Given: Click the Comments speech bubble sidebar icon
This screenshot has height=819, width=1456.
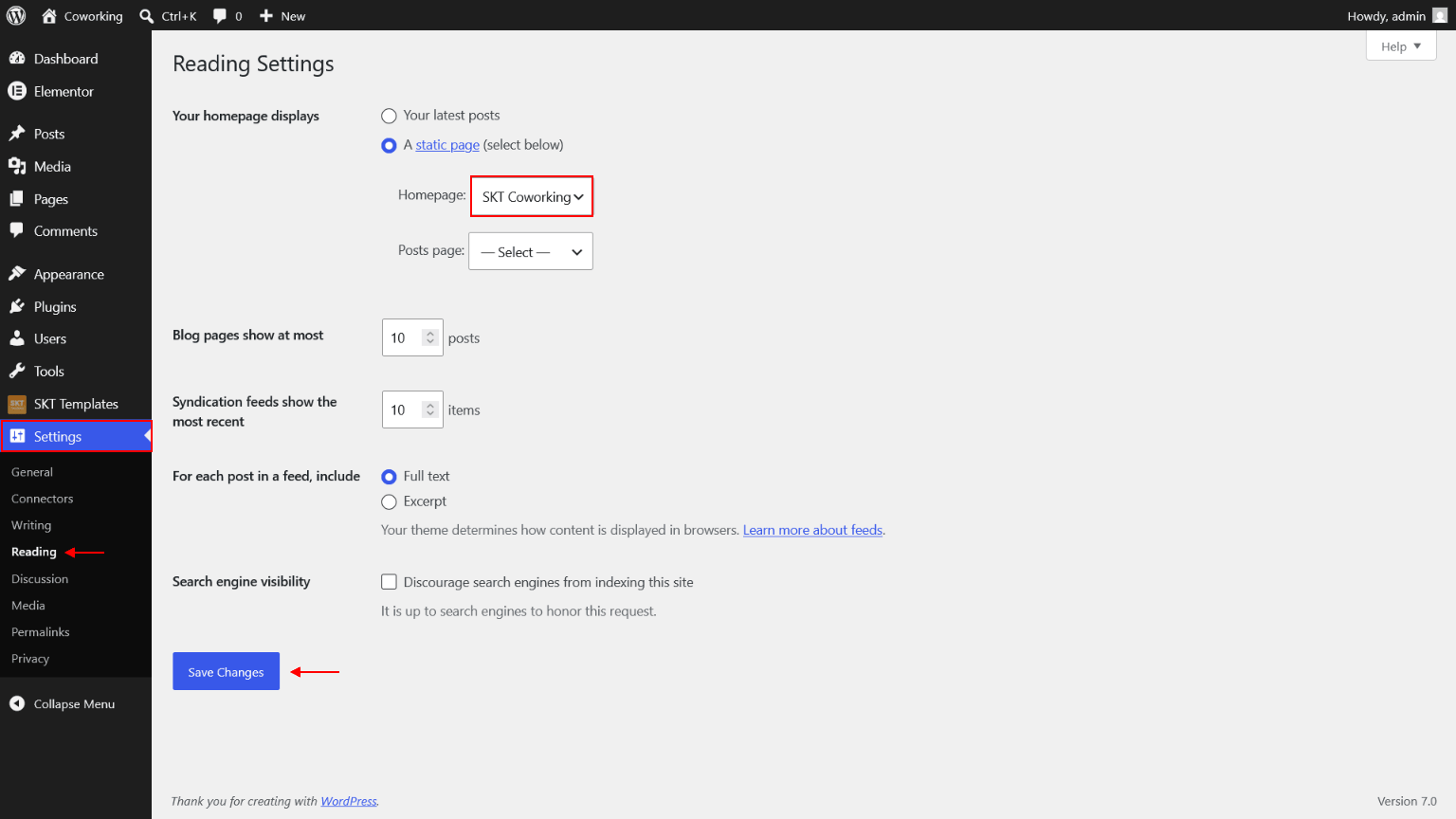Looking at the screenshot, I should pyautogui.click(x=17, y=230).
